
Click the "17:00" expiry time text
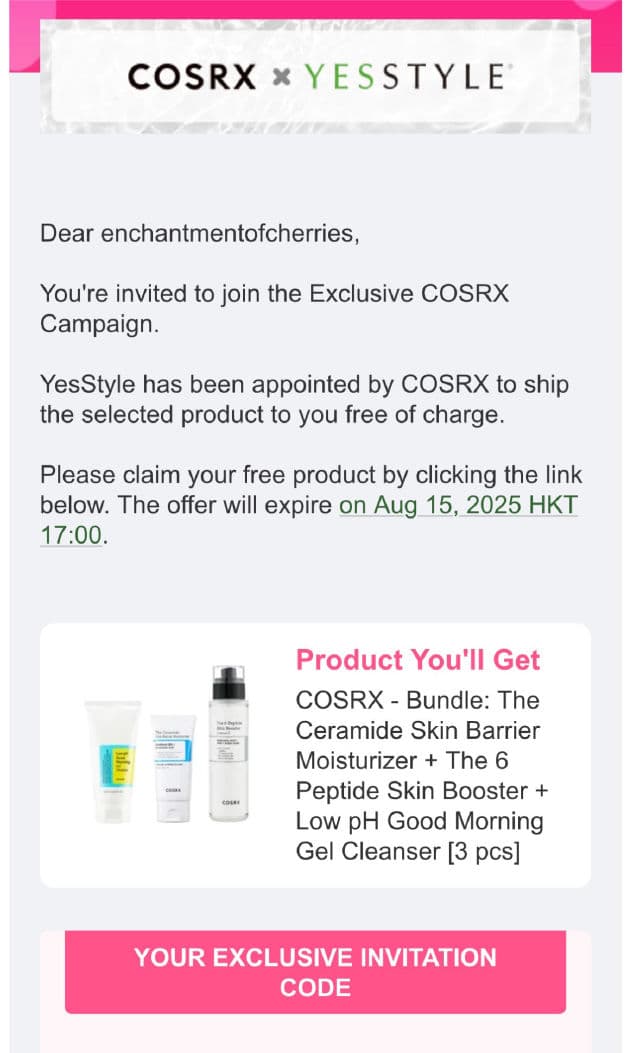point(71,535)
